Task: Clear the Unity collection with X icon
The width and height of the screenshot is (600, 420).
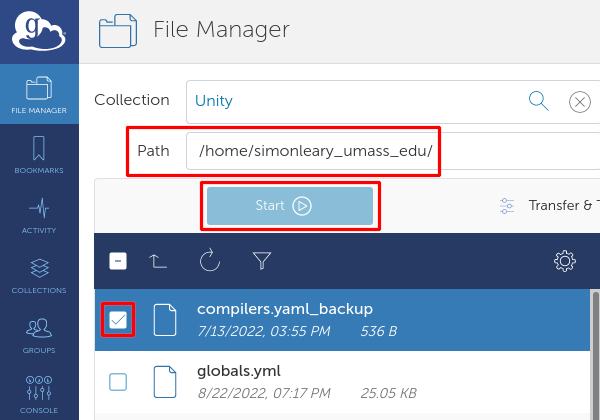Action: point(579,101)
